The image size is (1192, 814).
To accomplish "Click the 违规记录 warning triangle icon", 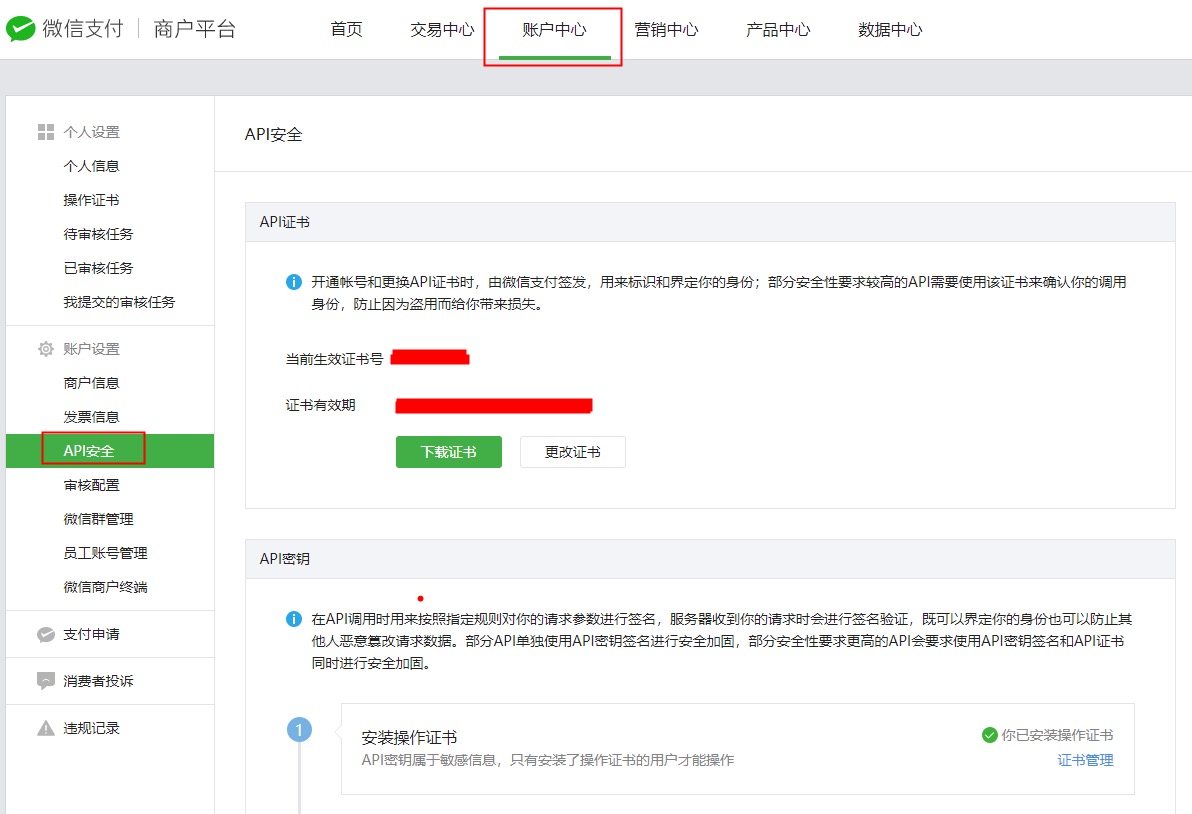I will pyautogui.click(x=46, y=728).
